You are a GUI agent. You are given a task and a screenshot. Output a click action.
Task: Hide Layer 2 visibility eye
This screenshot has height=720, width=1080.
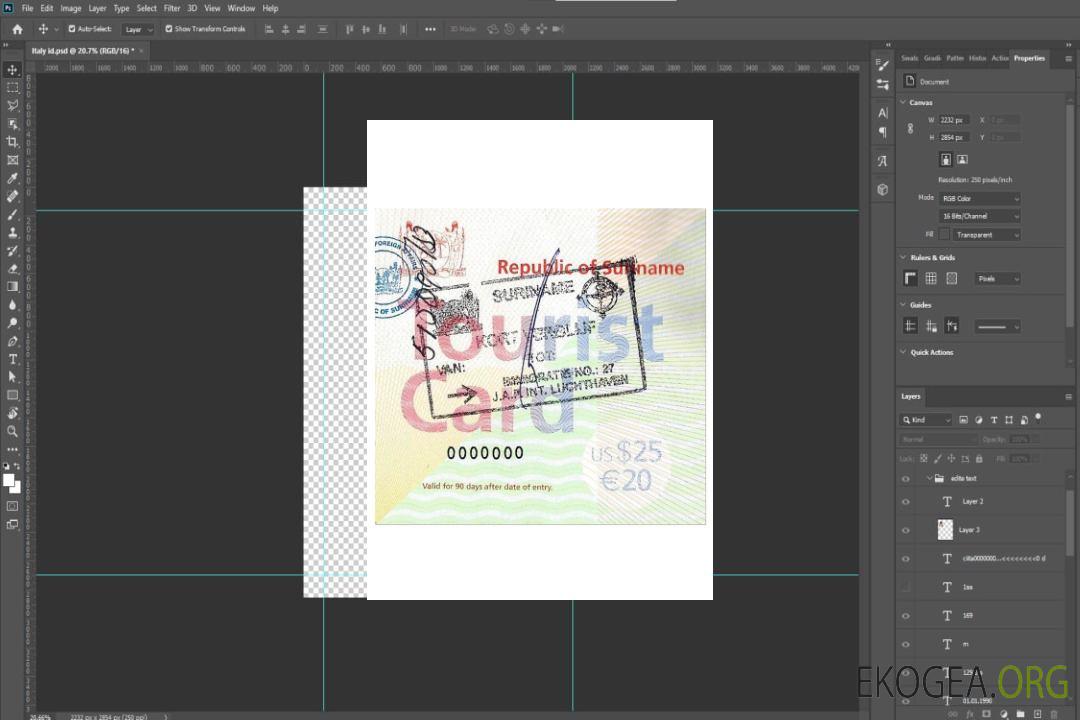coord(906,502)
